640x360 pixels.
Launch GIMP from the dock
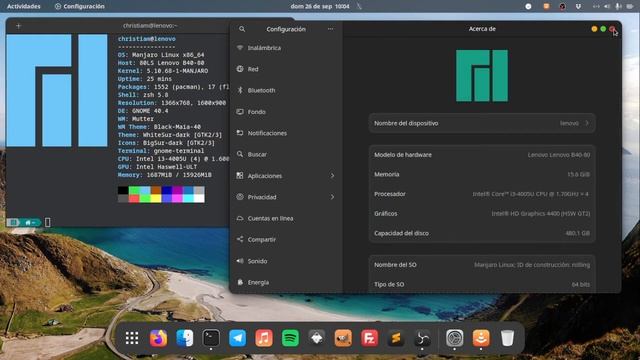click(343, 338)
